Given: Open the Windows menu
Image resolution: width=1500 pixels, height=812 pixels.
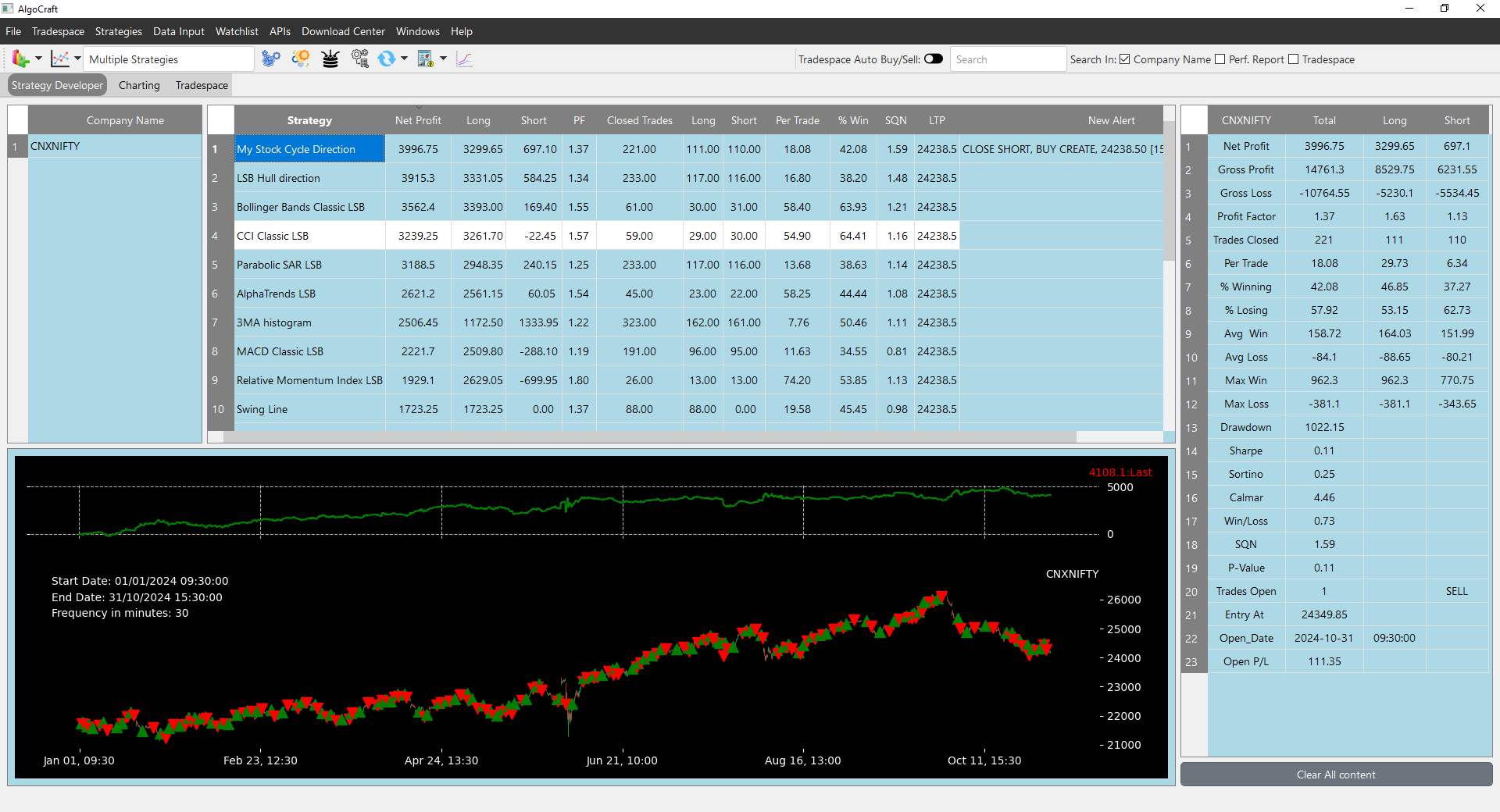Looking at the screenshot, I should point(418,31).
